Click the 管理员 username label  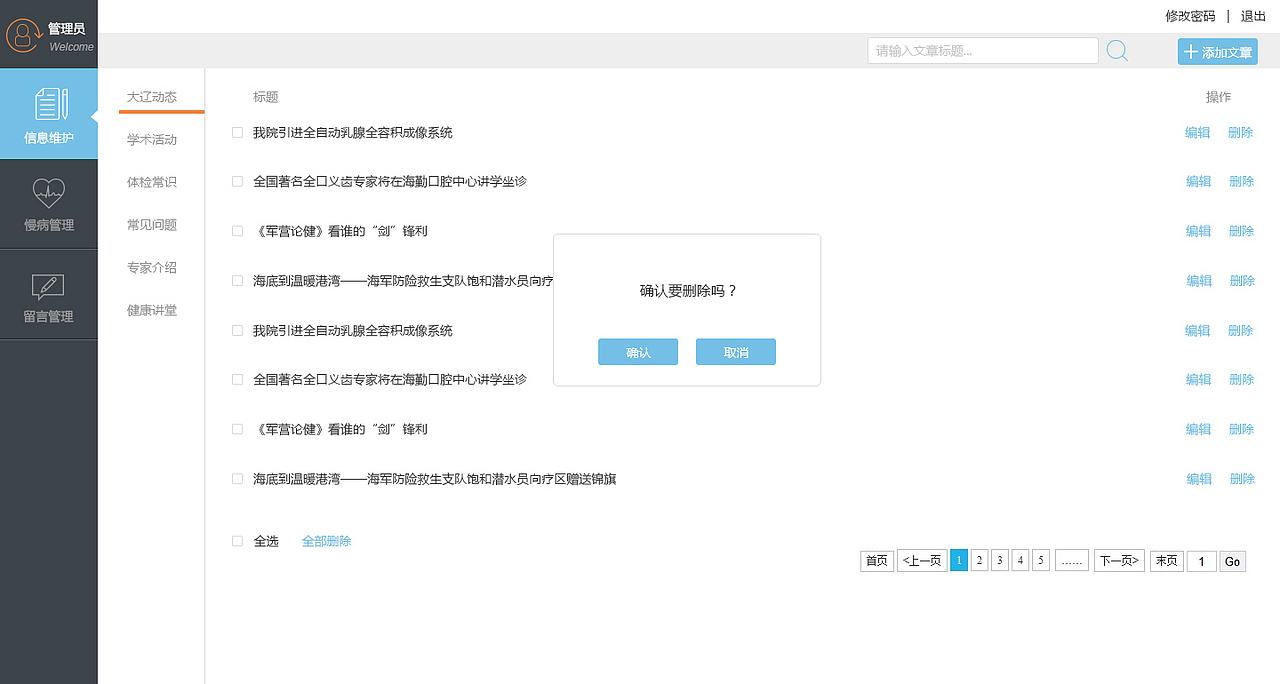67,29
